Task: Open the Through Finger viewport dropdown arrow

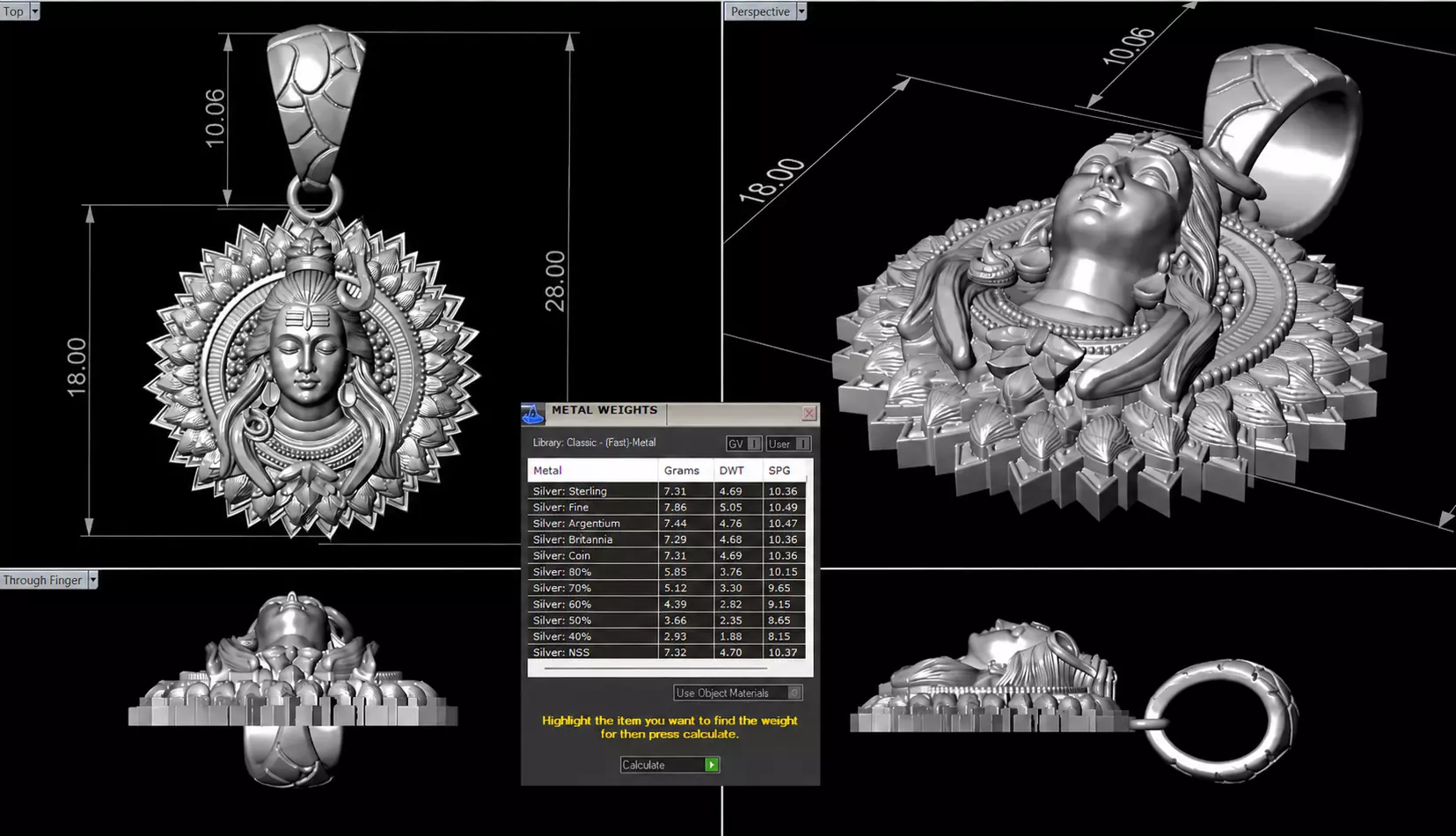Action: coord(92,580)
